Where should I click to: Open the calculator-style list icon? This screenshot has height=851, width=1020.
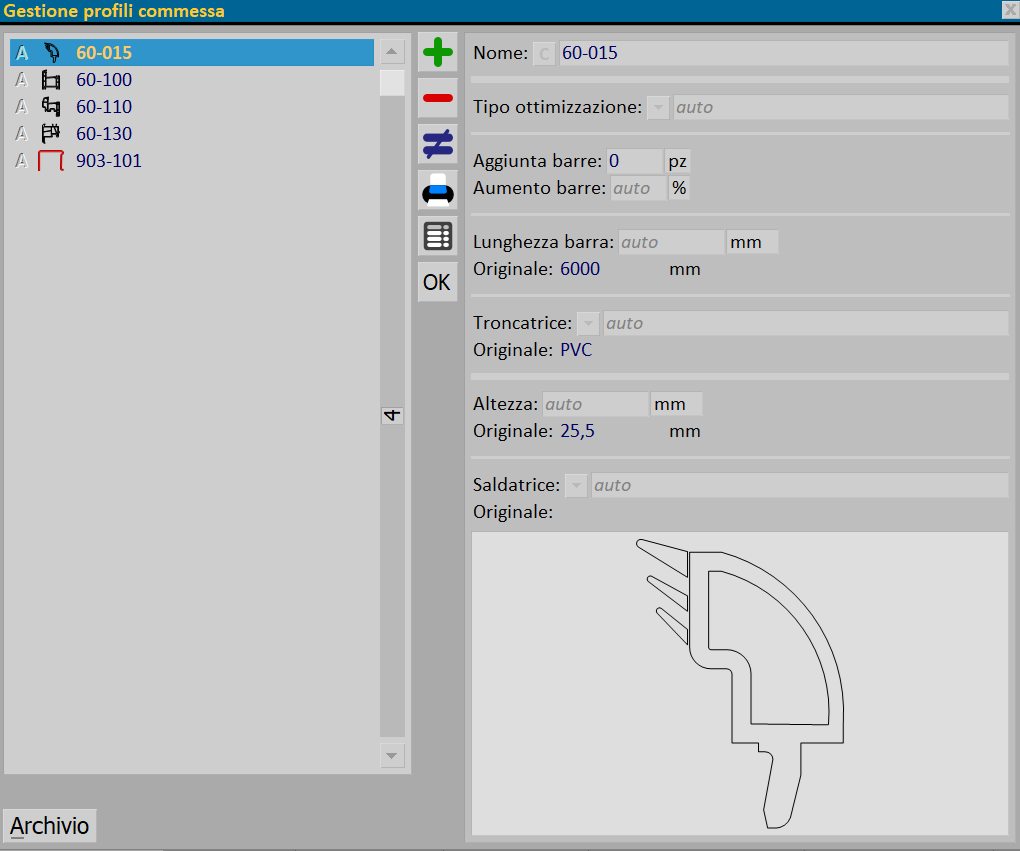click(x=437, y=236)
